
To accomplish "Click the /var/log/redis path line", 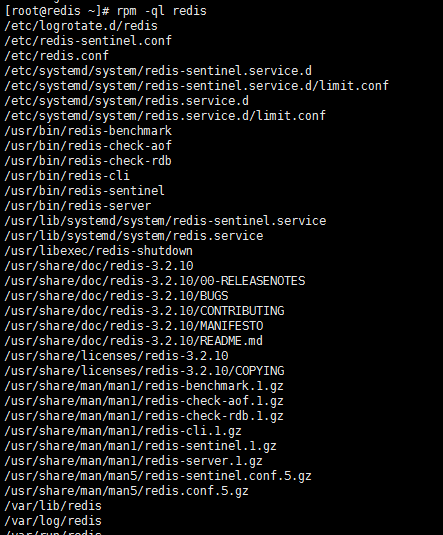I will 53,521.
